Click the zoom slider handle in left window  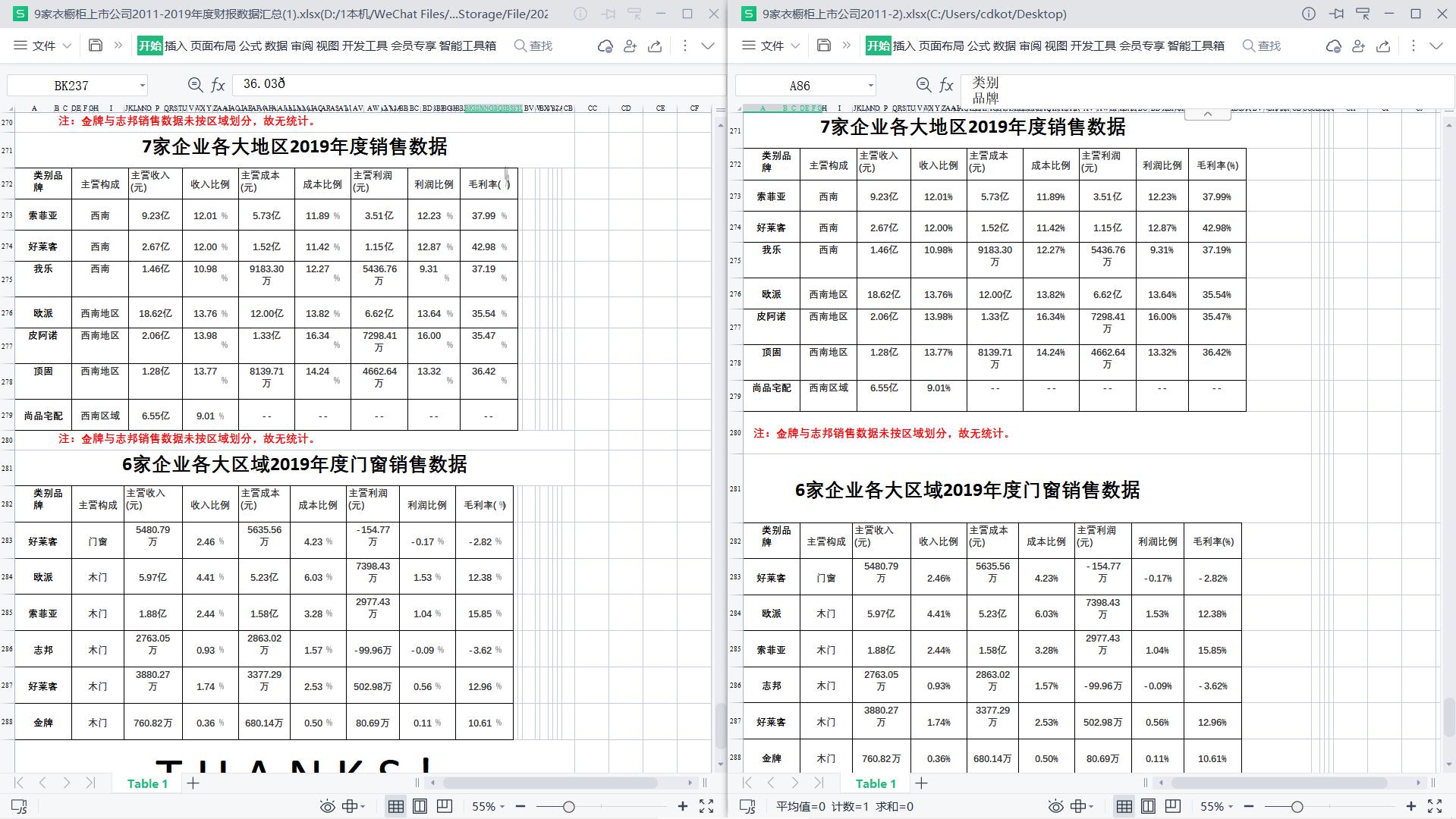coord(568,807)
